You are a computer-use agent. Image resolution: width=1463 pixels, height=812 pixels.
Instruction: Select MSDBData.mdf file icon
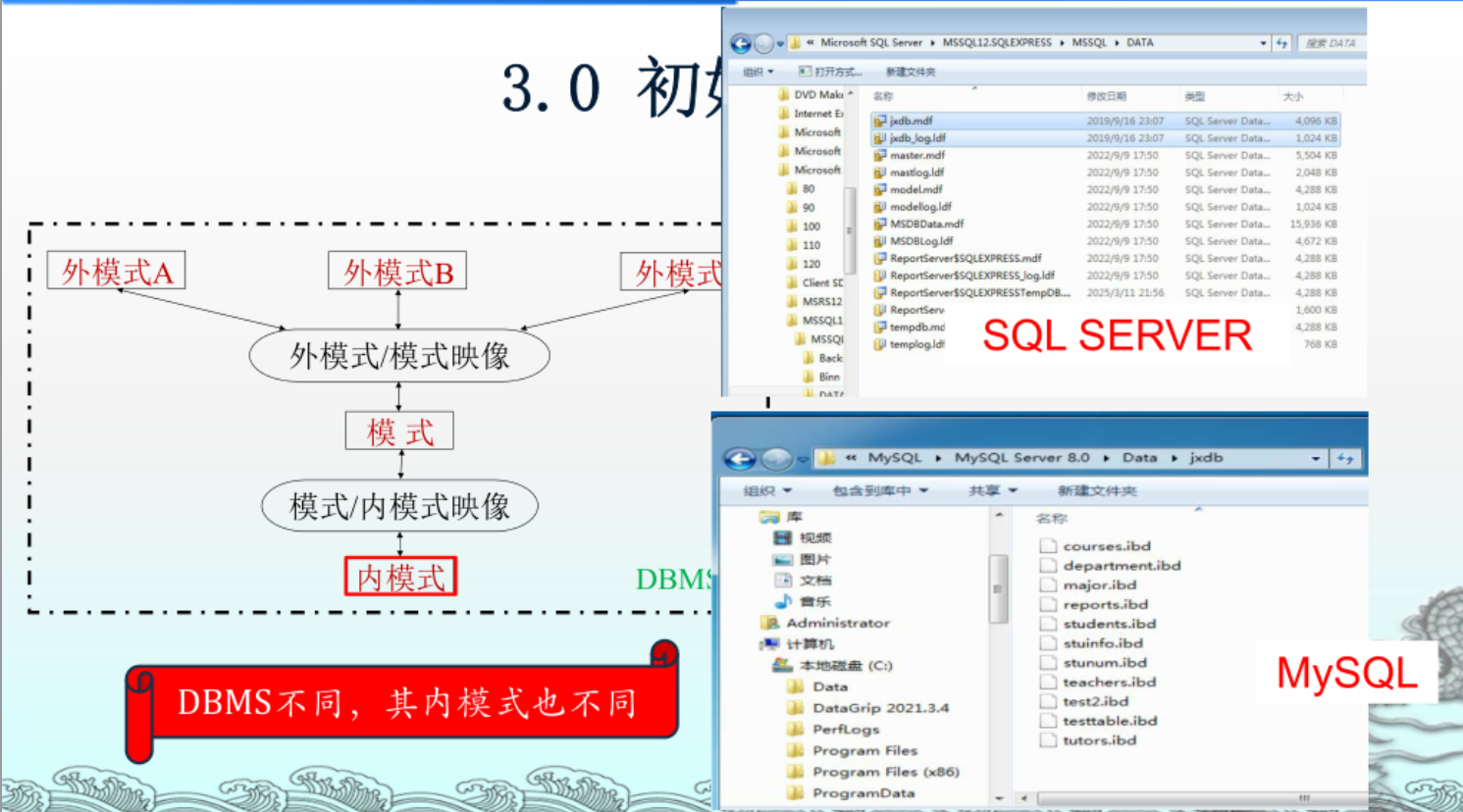coord(880,224)
